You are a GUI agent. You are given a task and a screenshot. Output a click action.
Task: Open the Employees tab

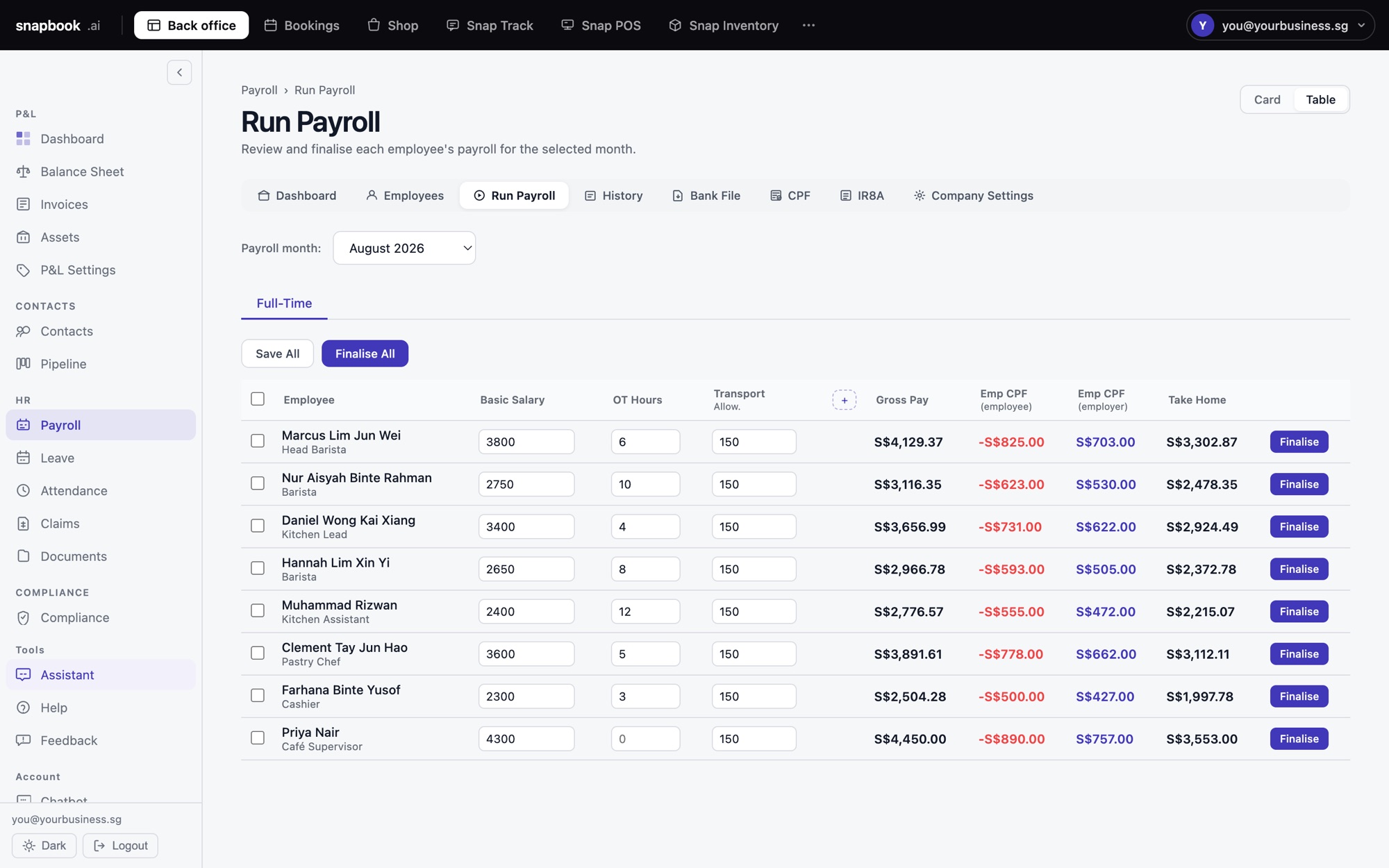[x=405, y=195]
